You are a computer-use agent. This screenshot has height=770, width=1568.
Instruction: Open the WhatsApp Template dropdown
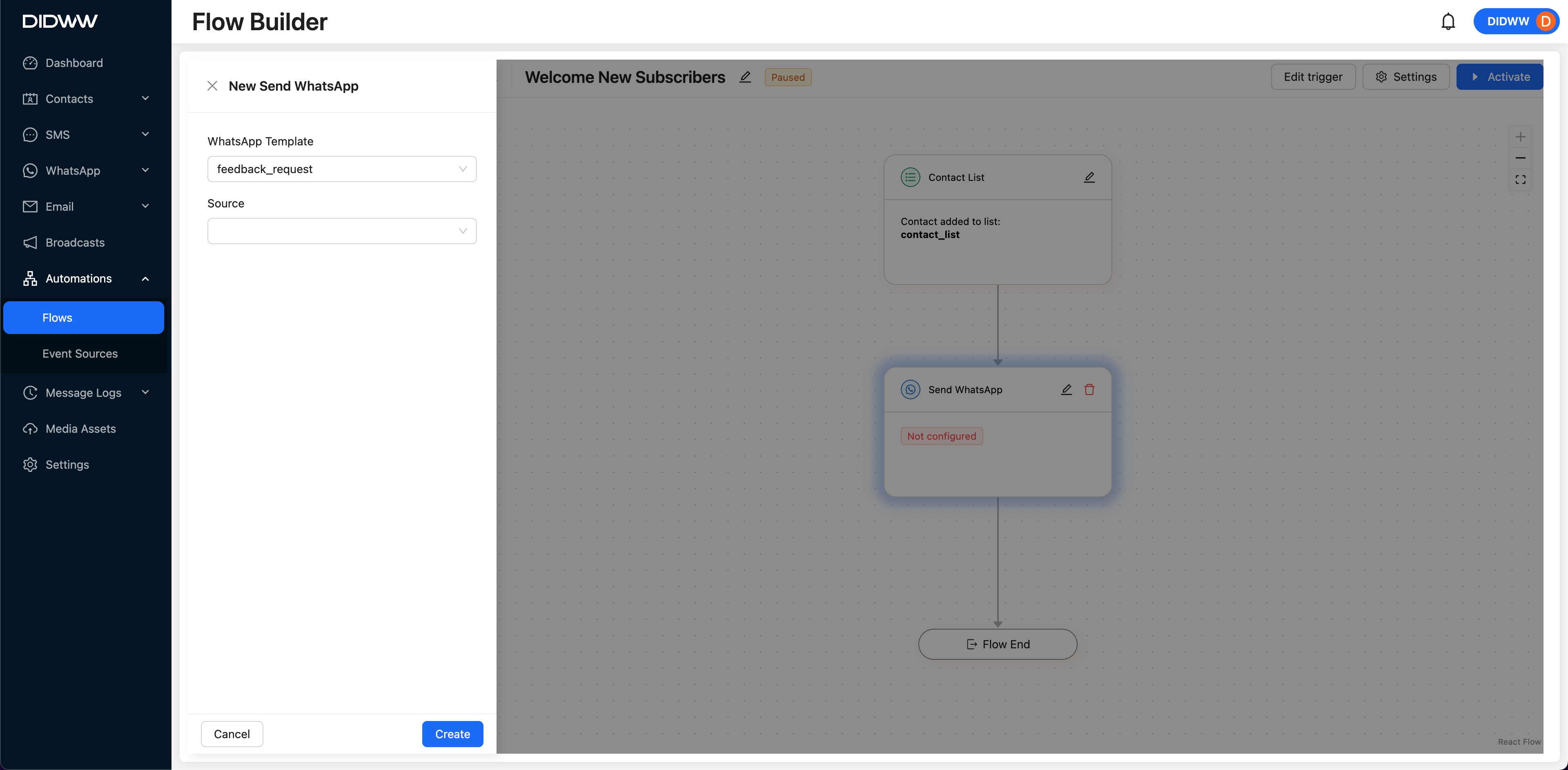[x=341, y=169]
